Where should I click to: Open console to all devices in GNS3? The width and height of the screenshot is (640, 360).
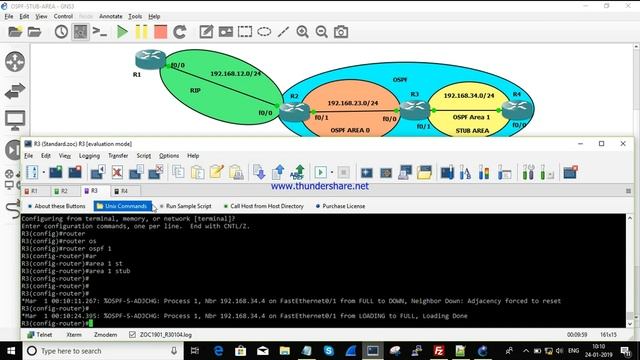click(100, 32)
